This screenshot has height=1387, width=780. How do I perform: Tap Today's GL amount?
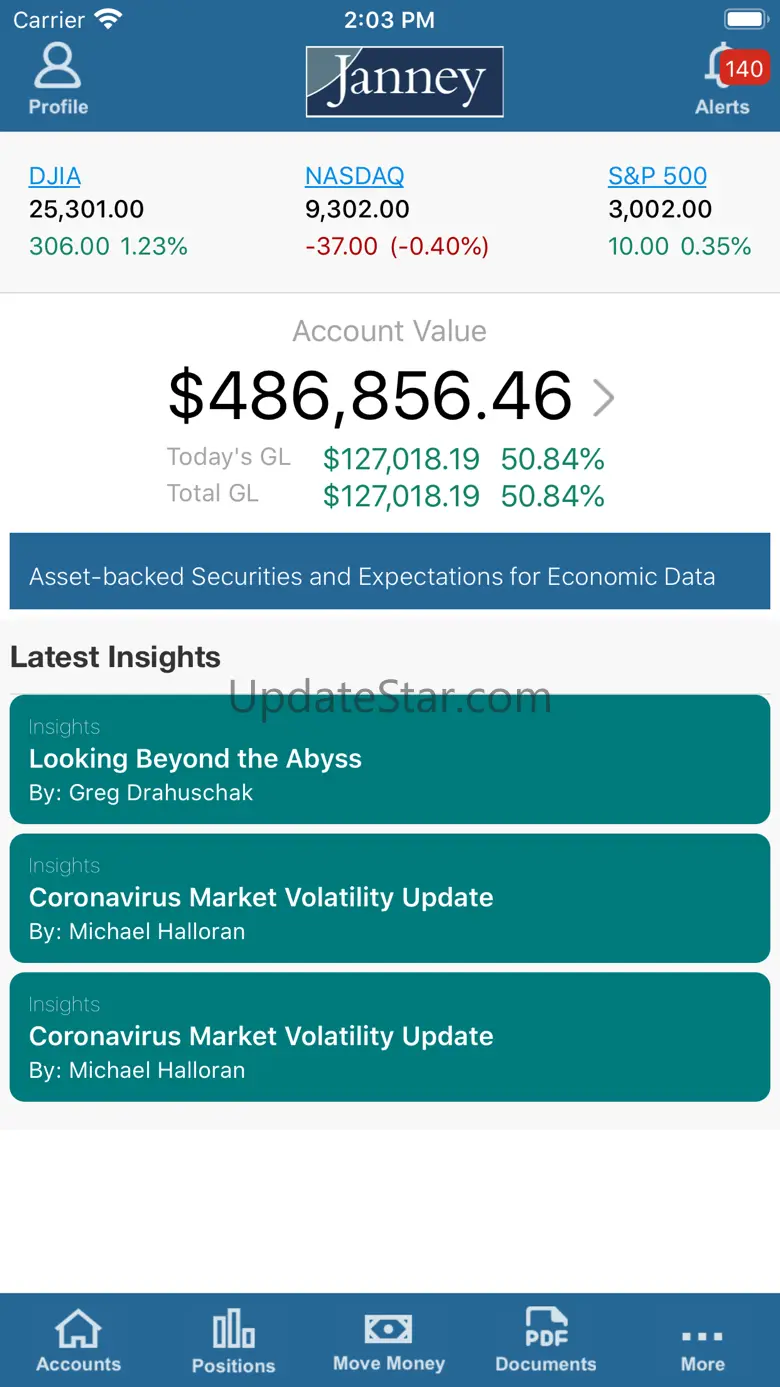tap(401, 459)
